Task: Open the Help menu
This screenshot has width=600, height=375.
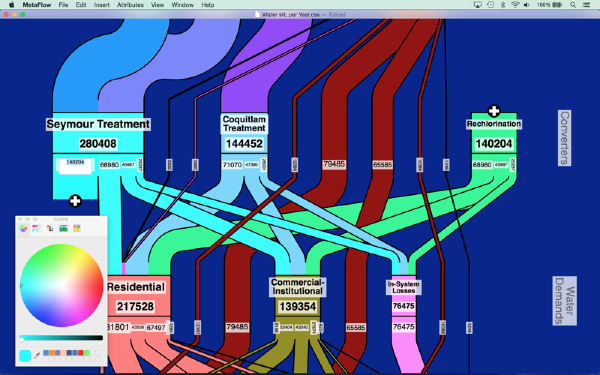Action: point(207,5)
